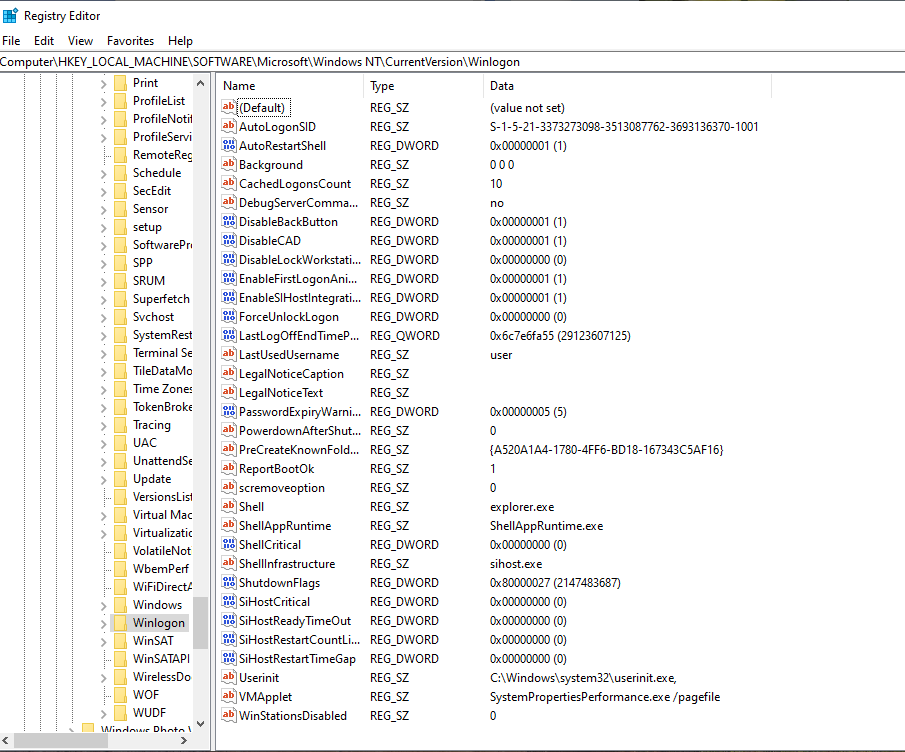Click the icon of the ShutdownFlags value
The image size is (905, 752).
click(x=229, y=582)
